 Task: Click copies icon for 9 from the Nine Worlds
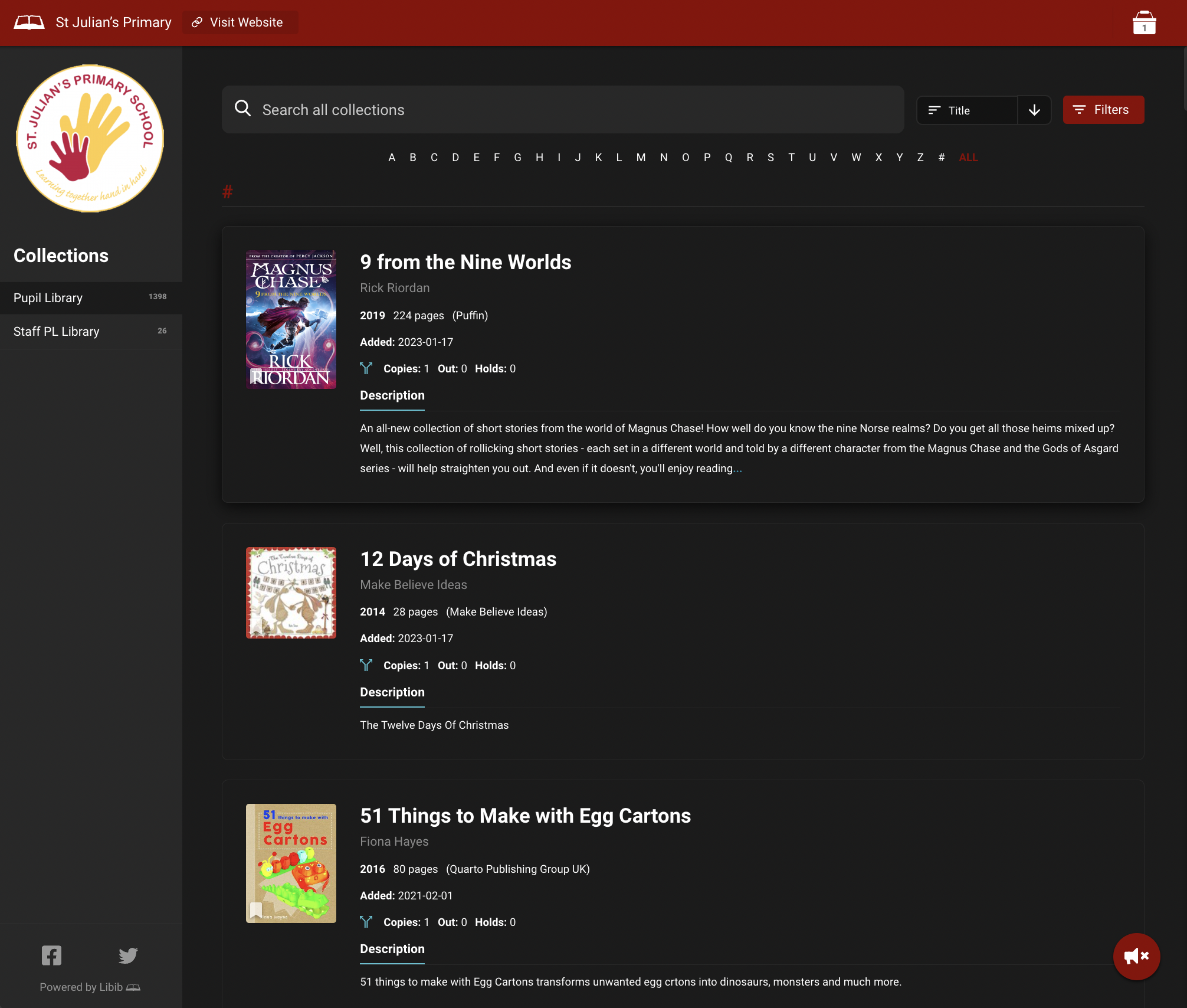[x=366, y=368]
